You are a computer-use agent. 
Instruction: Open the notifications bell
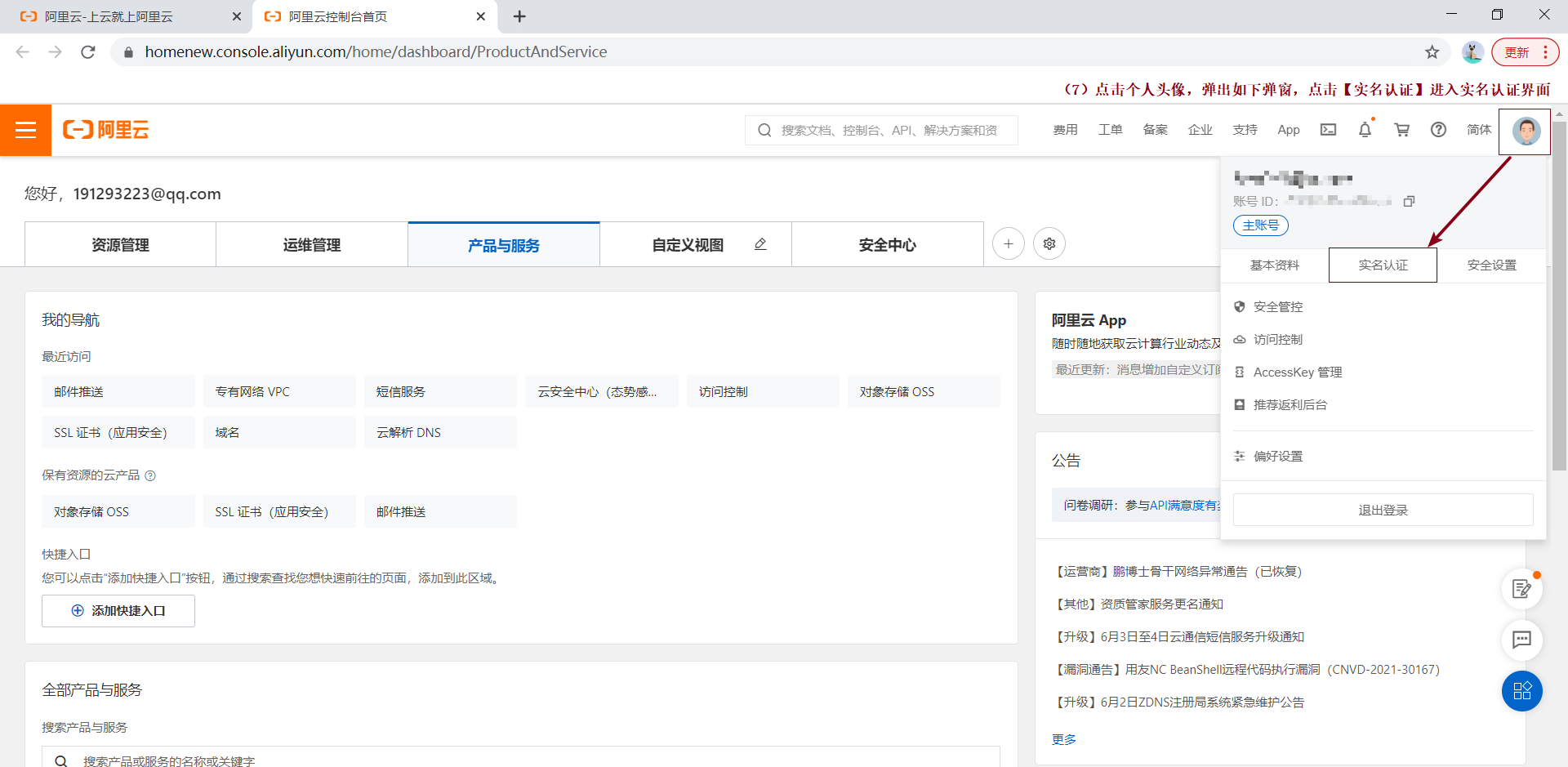point(1365,130)
